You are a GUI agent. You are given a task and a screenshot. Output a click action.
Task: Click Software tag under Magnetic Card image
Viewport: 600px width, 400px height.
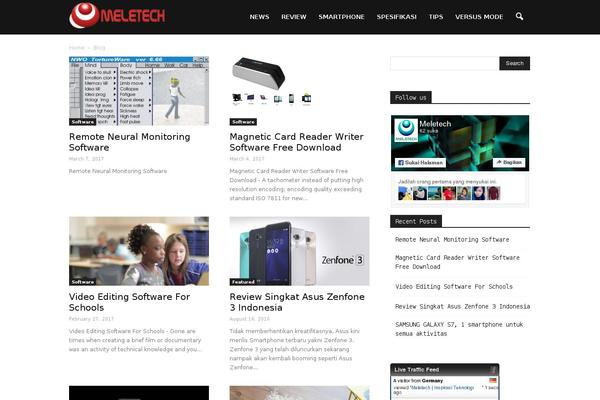click(x=243, y=122)
